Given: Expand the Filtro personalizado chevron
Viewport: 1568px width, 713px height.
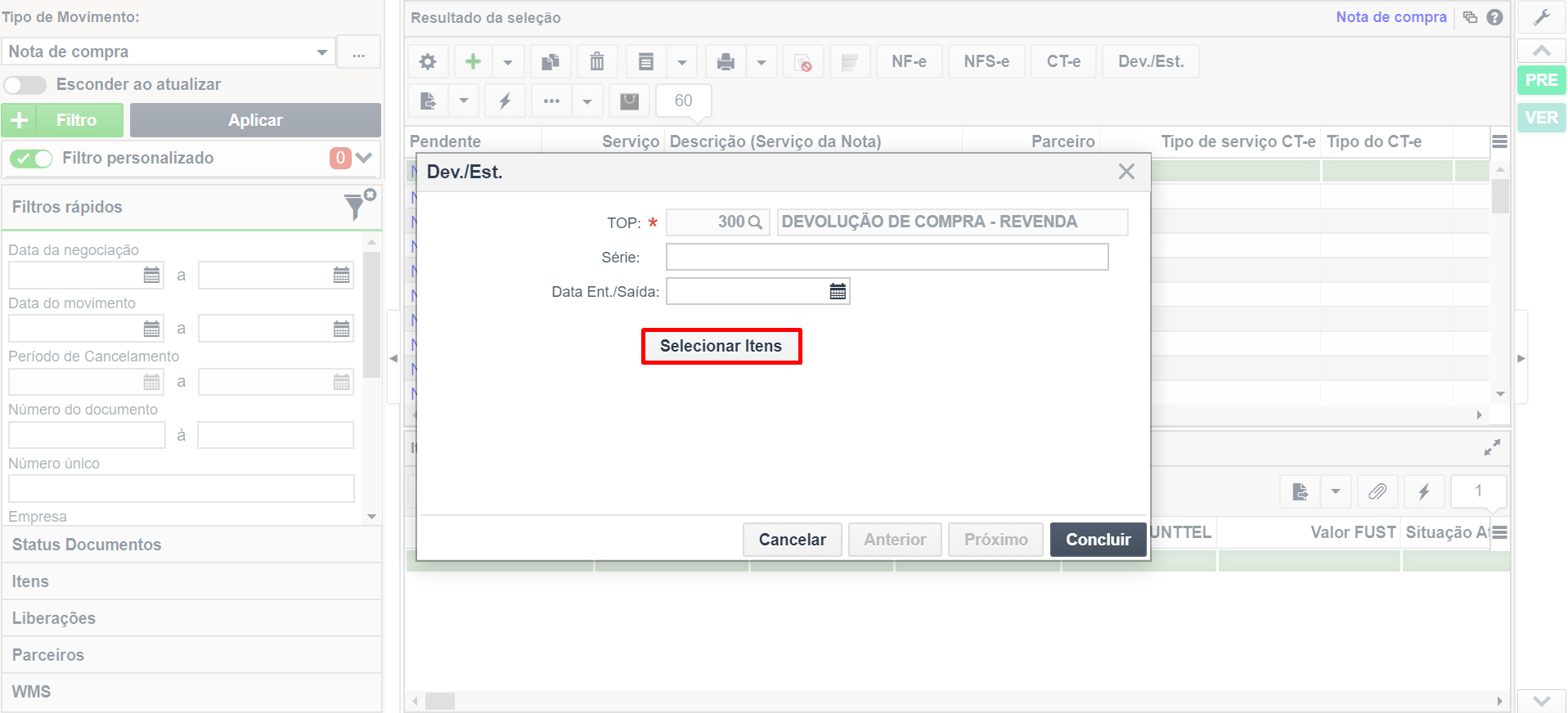Looking at the screenshot, I should coord(364,158).
